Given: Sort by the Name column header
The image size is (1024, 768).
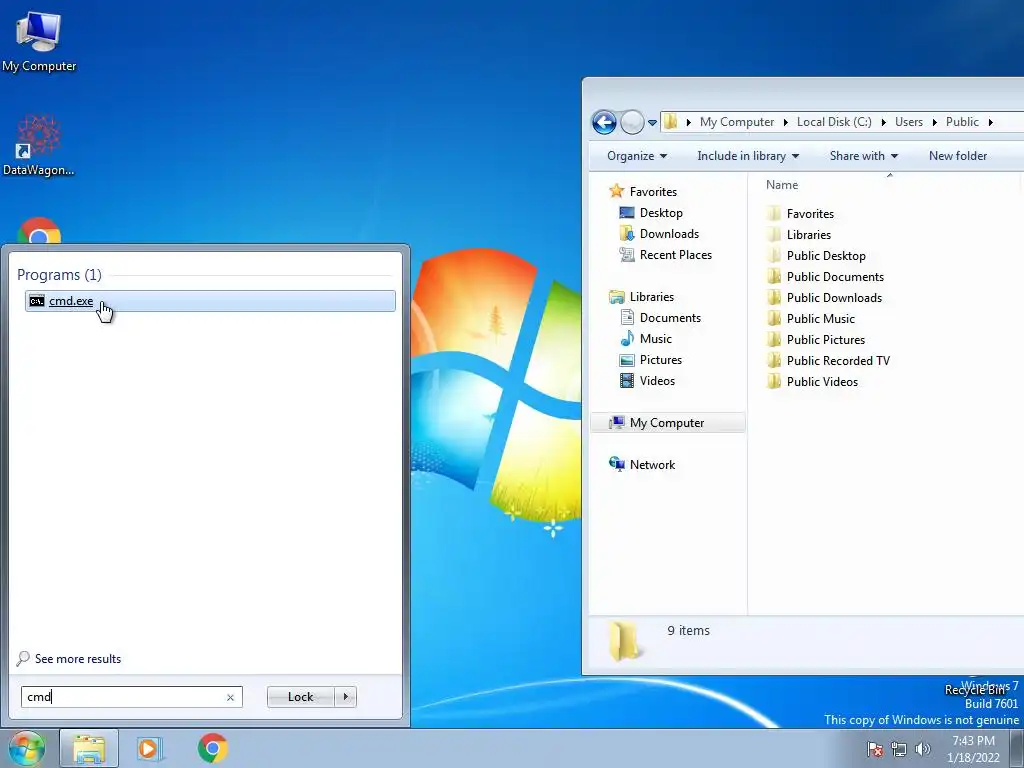Looking at the screenshot, I should tap(782, 185).
